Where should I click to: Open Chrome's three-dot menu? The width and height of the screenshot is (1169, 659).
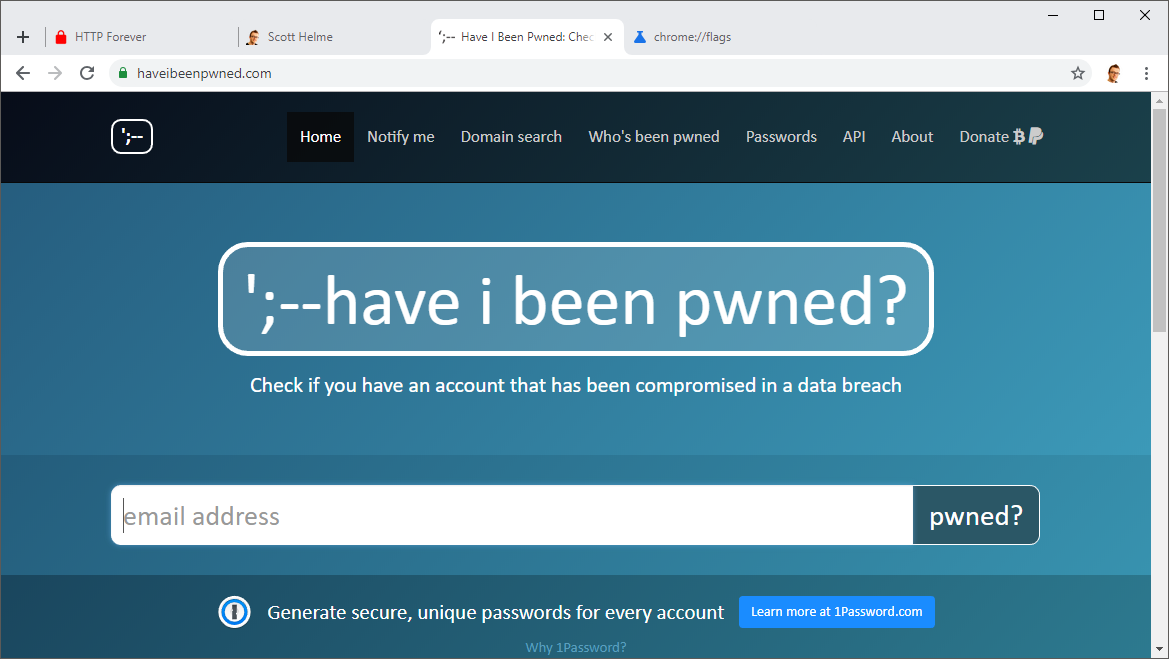point(1145,72)
